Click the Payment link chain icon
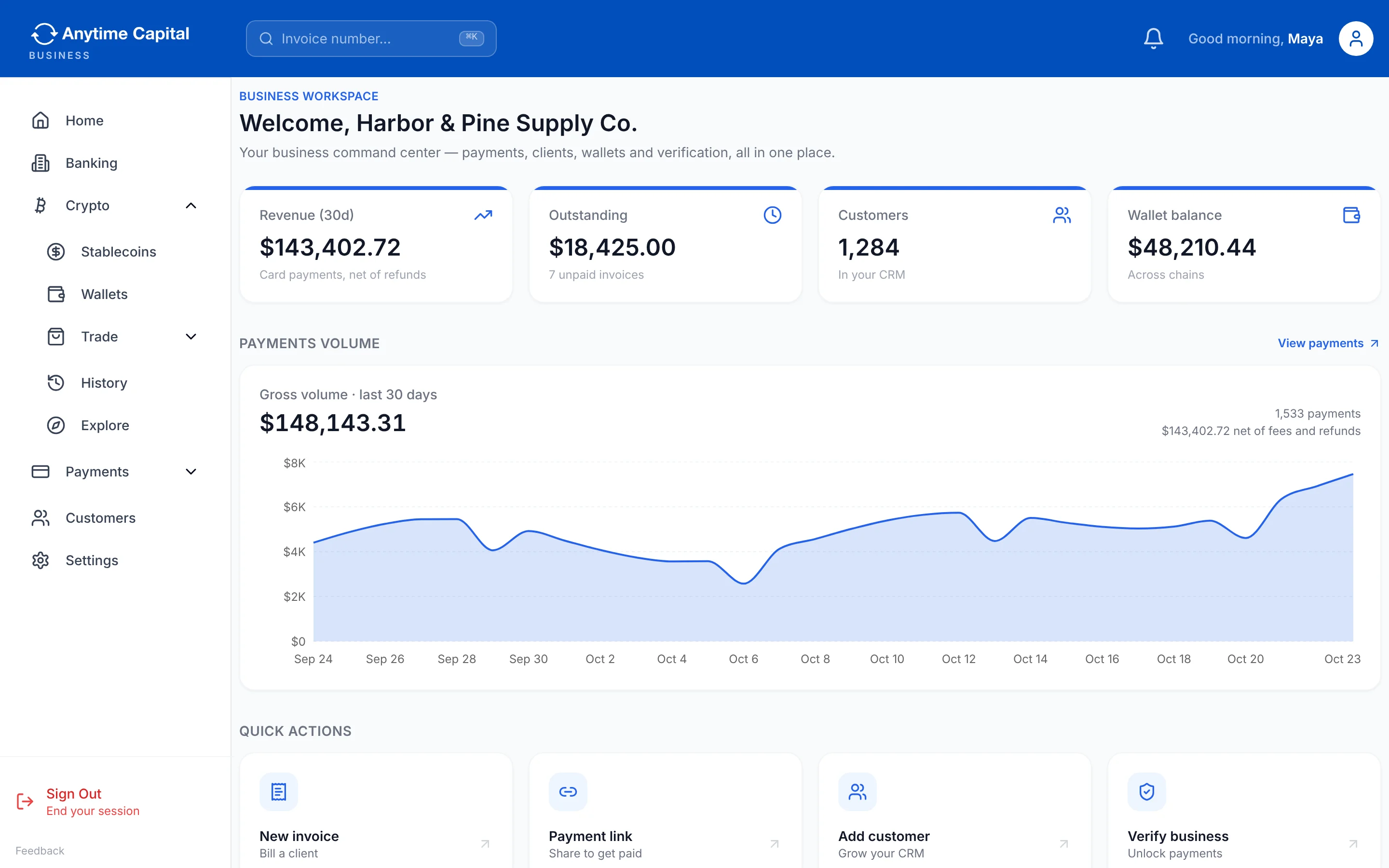Viewport: 1389px width, 868px height. (568, 792)
